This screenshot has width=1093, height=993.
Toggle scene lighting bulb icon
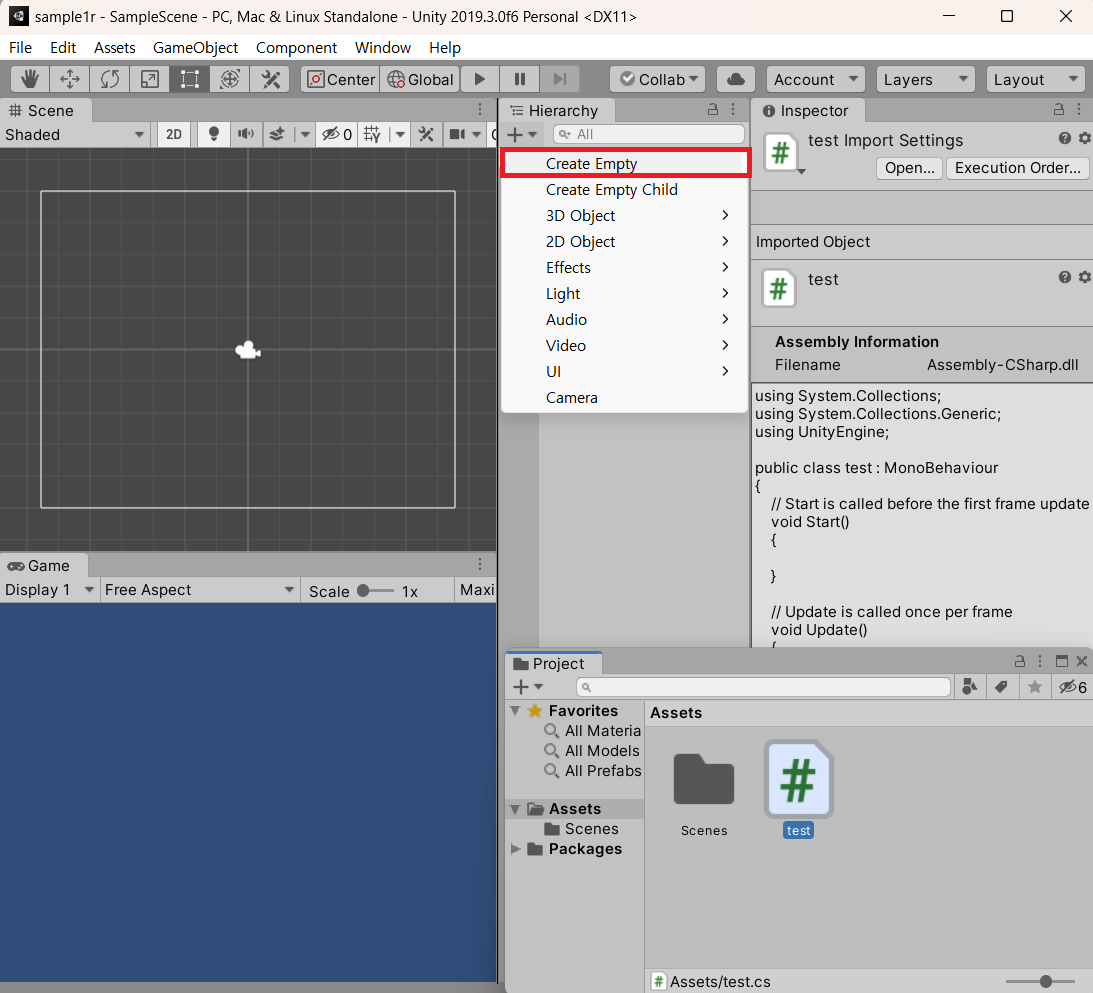pyautogui.click(x=214, y=134)
